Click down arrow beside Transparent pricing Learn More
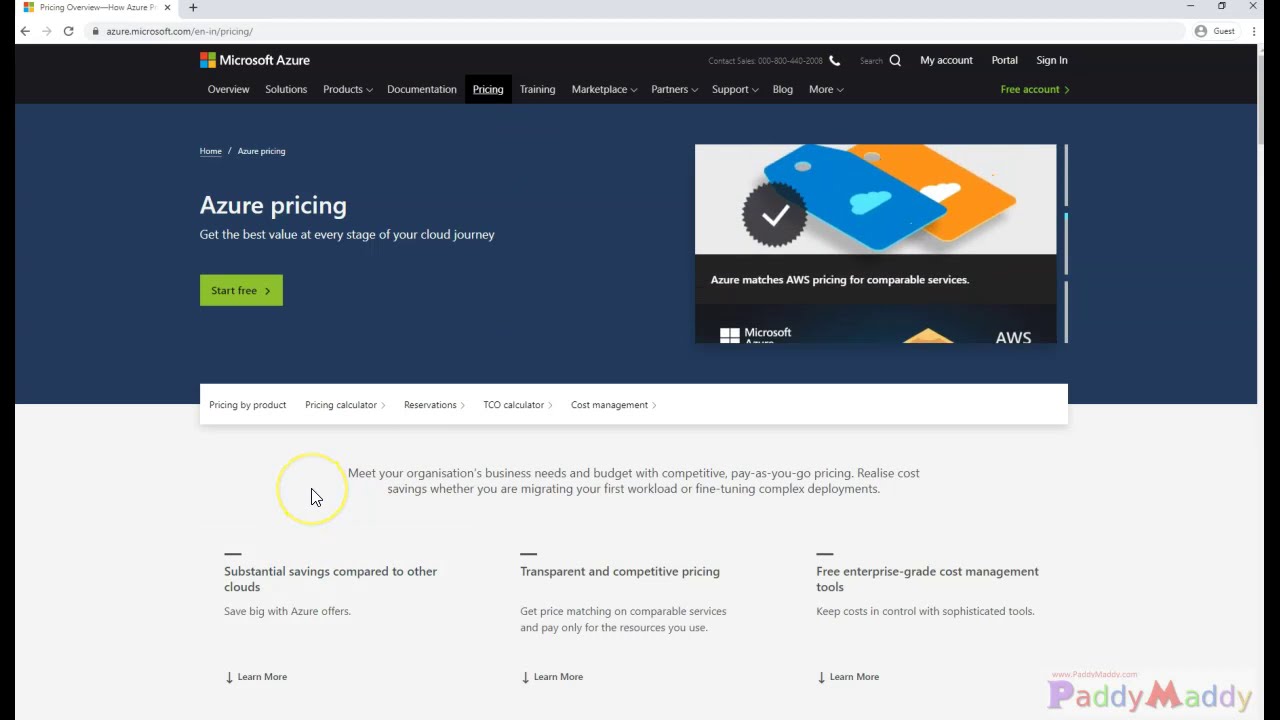This screenshot has height=720, width=1280. tap(525, 677)
